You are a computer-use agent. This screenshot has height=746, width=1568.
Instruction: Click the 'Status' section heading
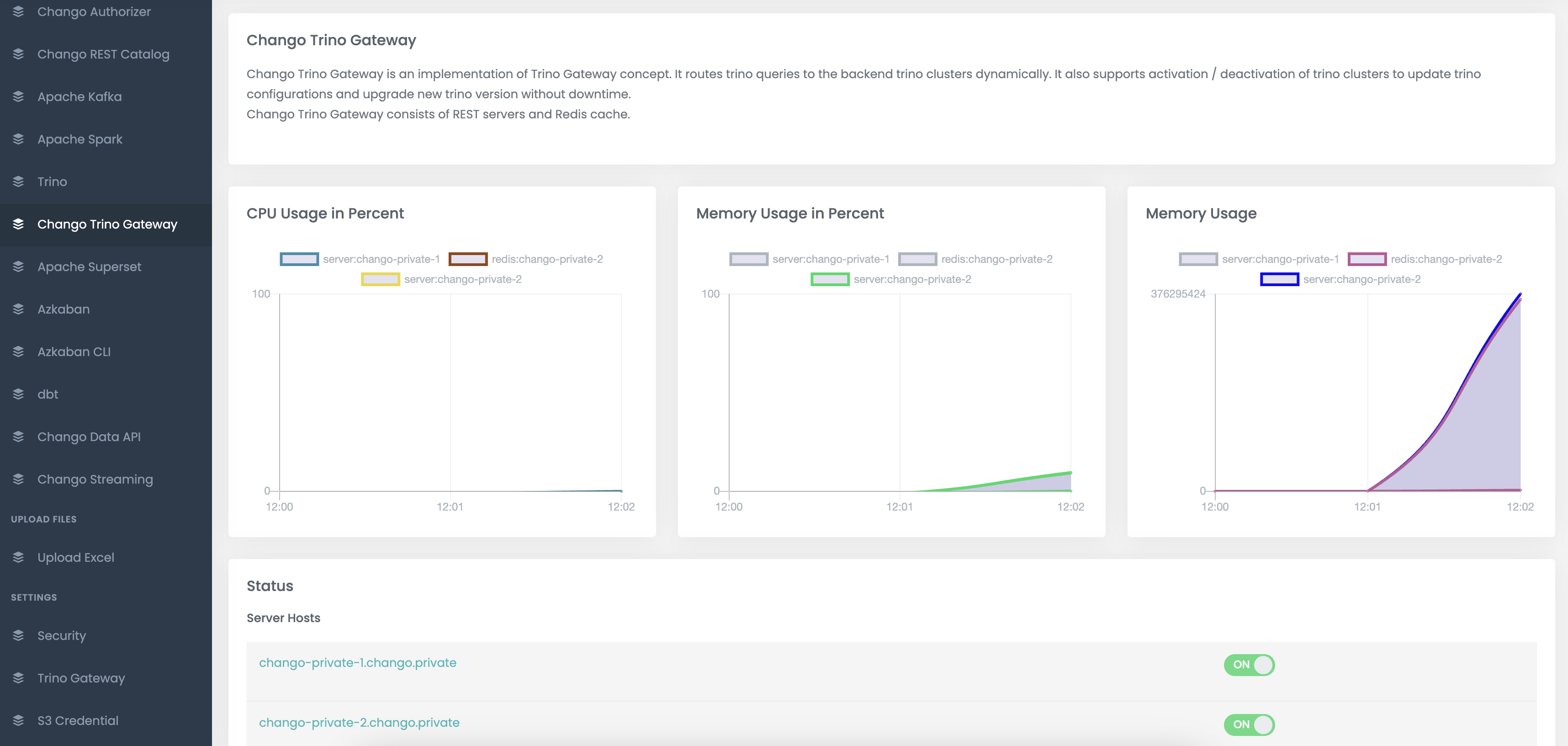point(270,586)
